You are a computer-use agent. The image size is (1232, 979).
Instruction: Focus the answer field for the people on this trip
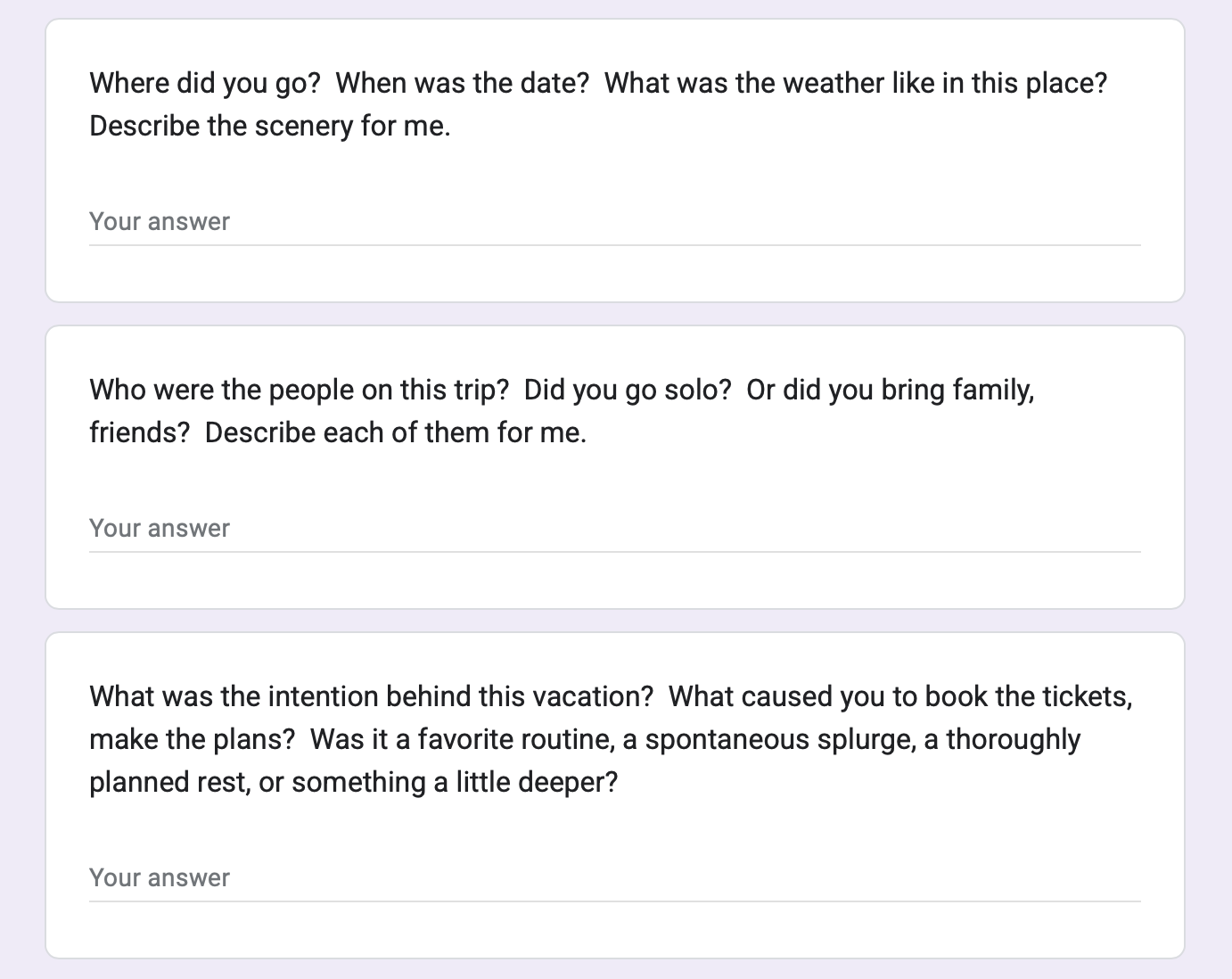(614, 528)
